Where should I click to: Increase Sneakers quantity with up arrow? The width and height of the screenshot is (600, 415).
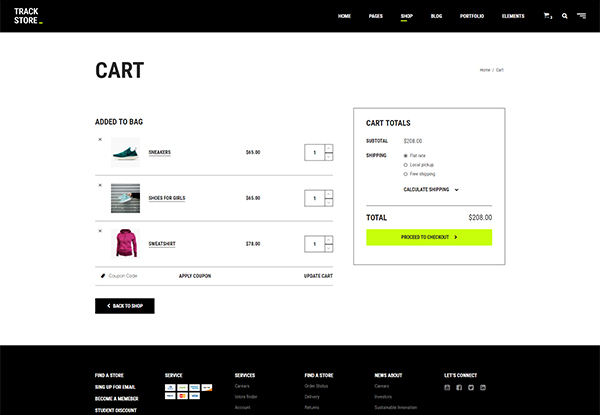tap(329, 148)
